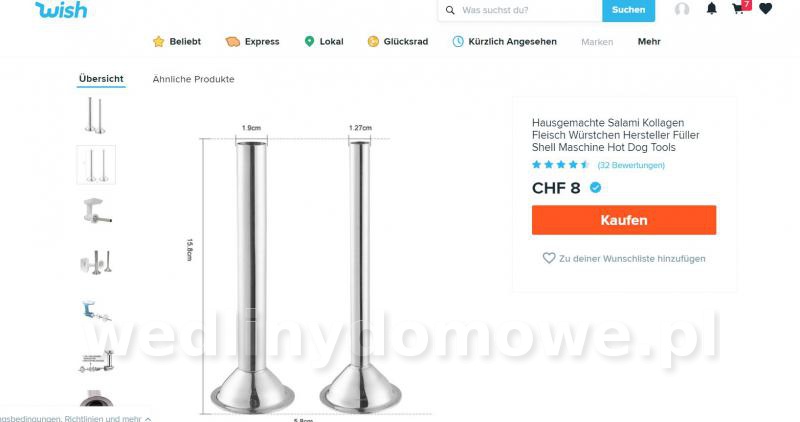Open the notifications bell
This screenshot has height=422, width=800.
712,9
